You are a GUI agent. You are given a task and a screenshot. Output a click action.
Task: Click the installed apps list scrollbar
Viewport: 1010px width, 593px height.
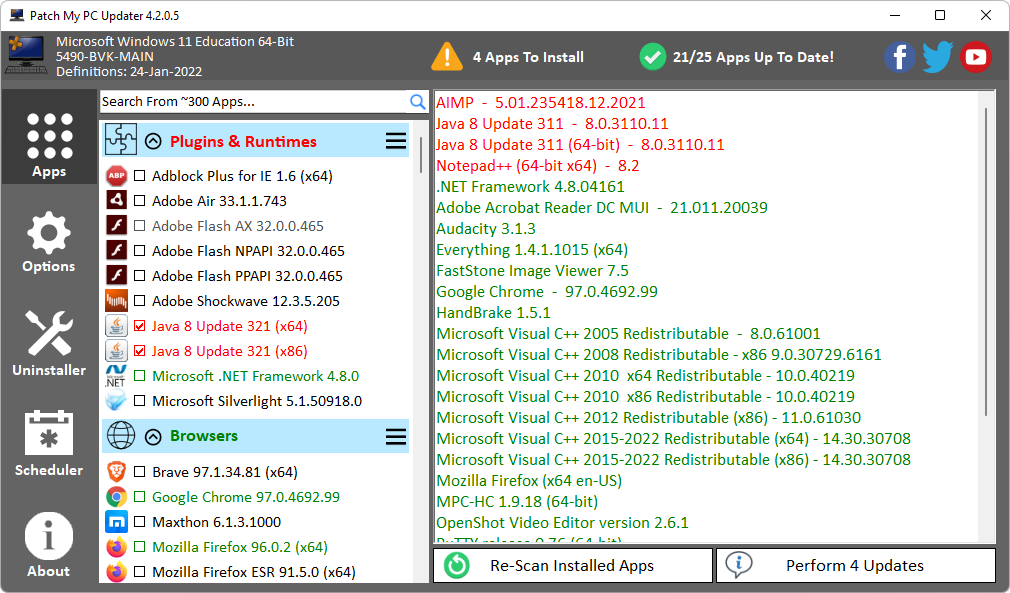pyautogui.click(x=986, y=261)
